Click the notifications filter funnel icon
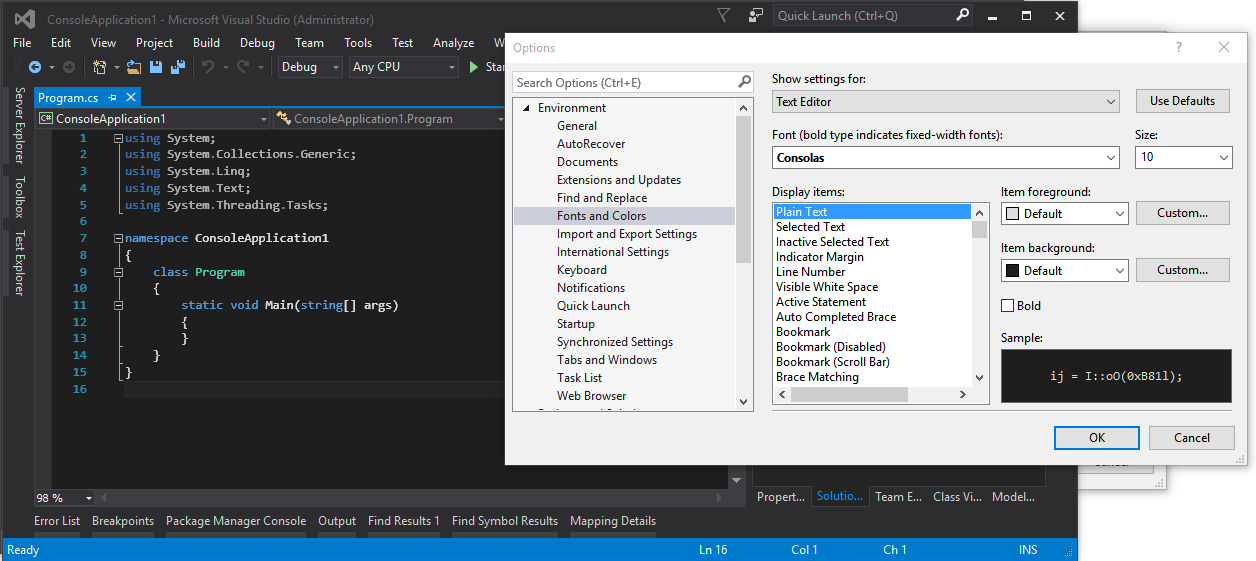1256x561 pixels. point(724,15)
